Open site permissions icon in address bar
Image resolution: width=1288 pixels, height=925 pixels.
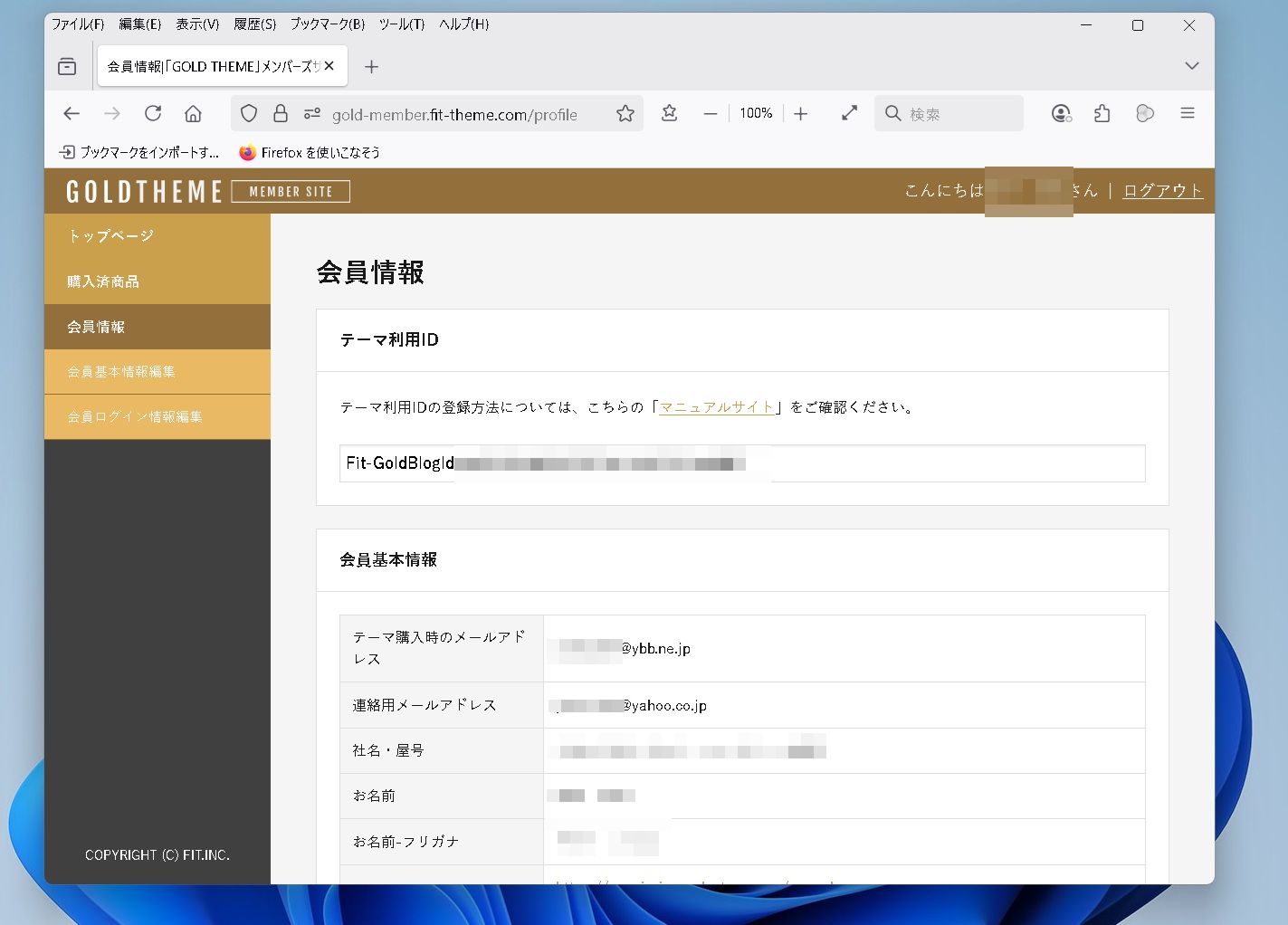click(x=312, y=113)
